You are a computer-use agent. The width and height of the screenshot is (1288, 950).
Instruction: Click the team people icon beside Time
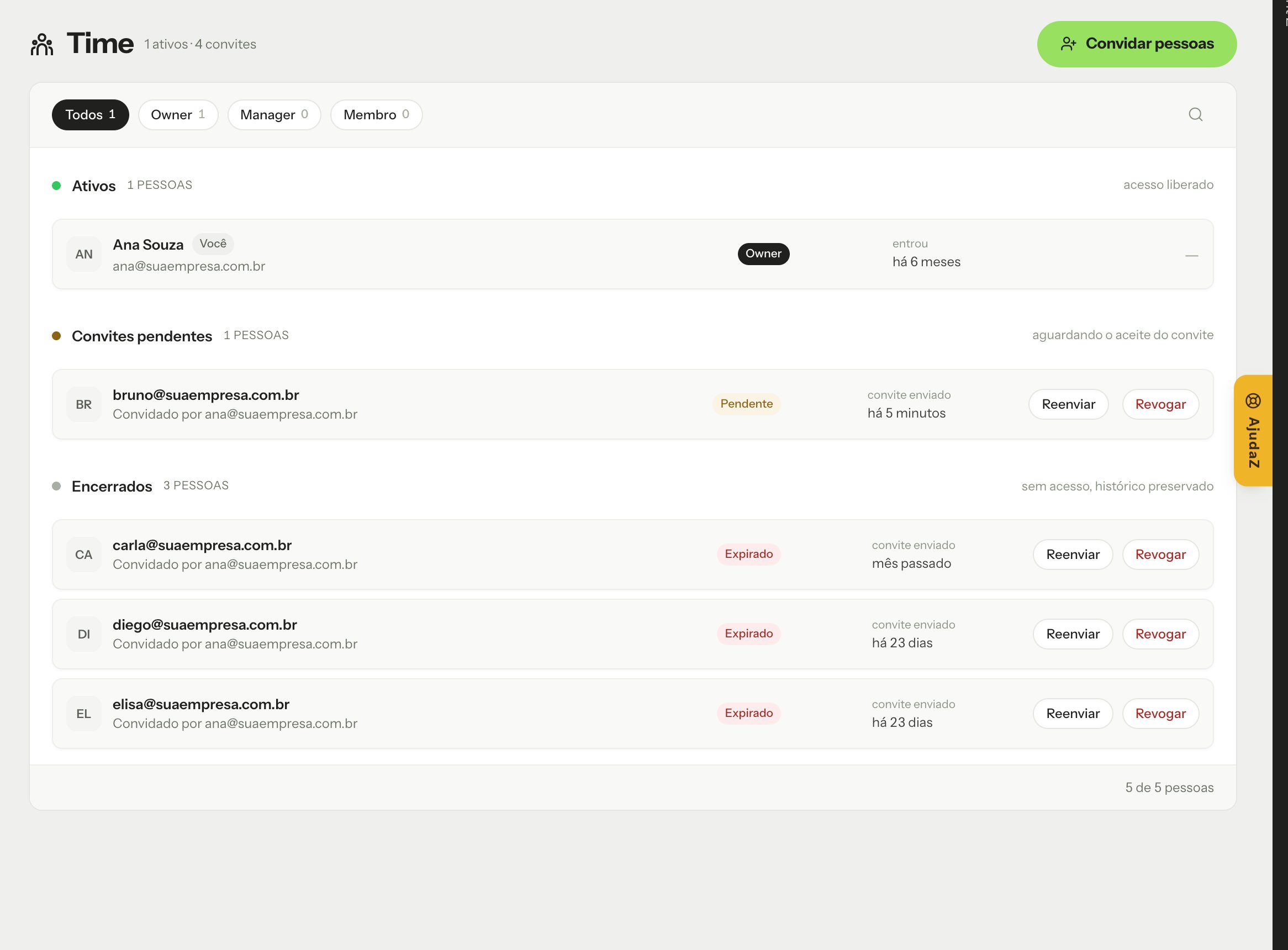(42, 44)
